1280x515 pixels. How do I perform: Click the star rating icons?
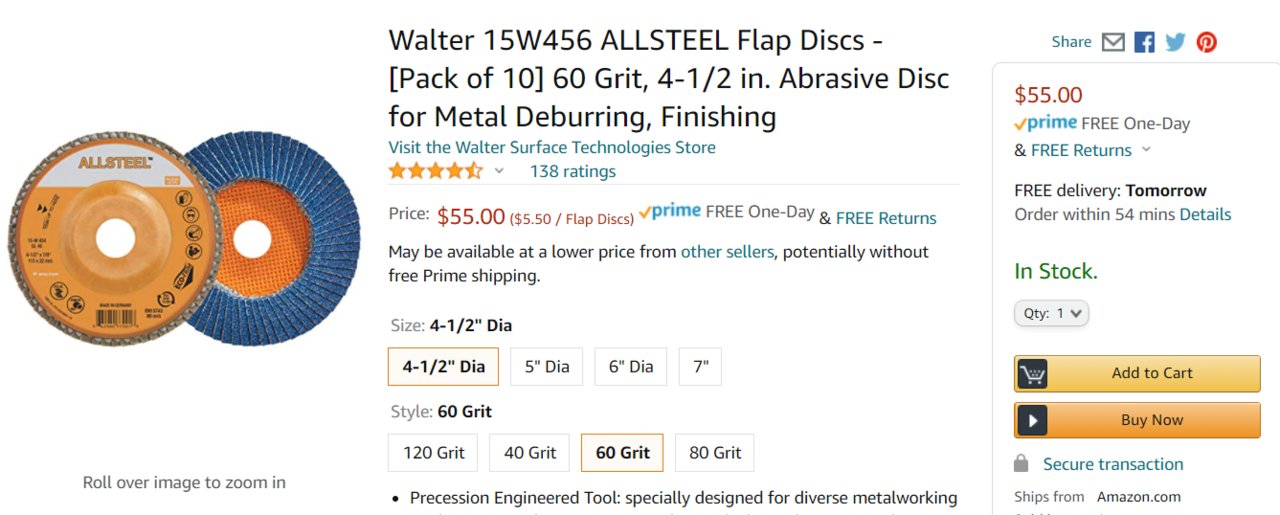(435, 171)
